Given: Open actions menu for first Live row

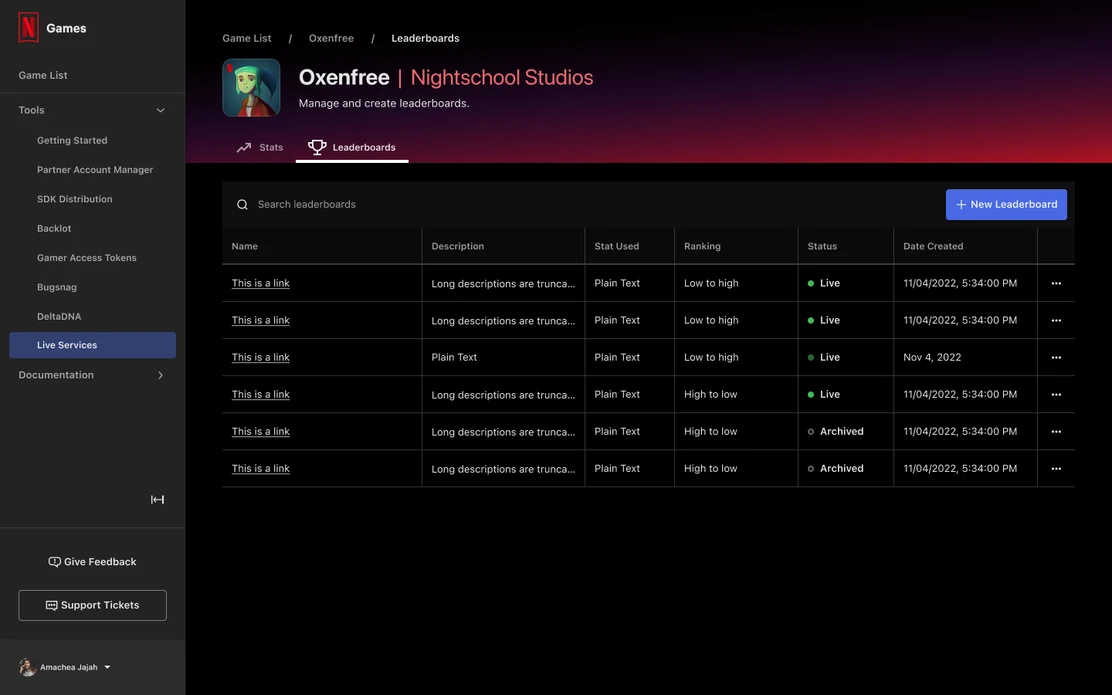Looking at the screenshot, I should point(1056,283).
